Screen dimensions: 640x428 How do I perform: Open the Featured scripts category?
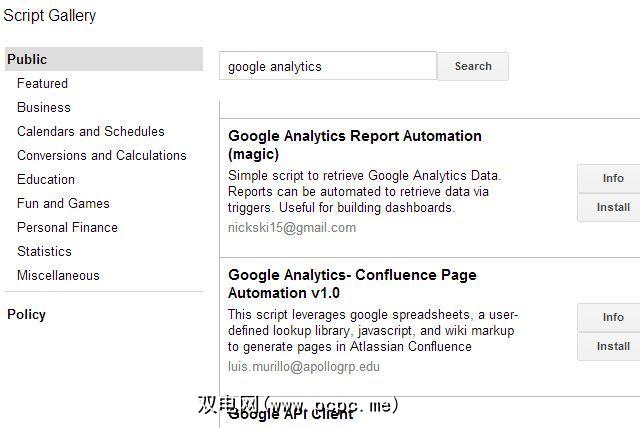pyautogui.click(x=42, y=83)
